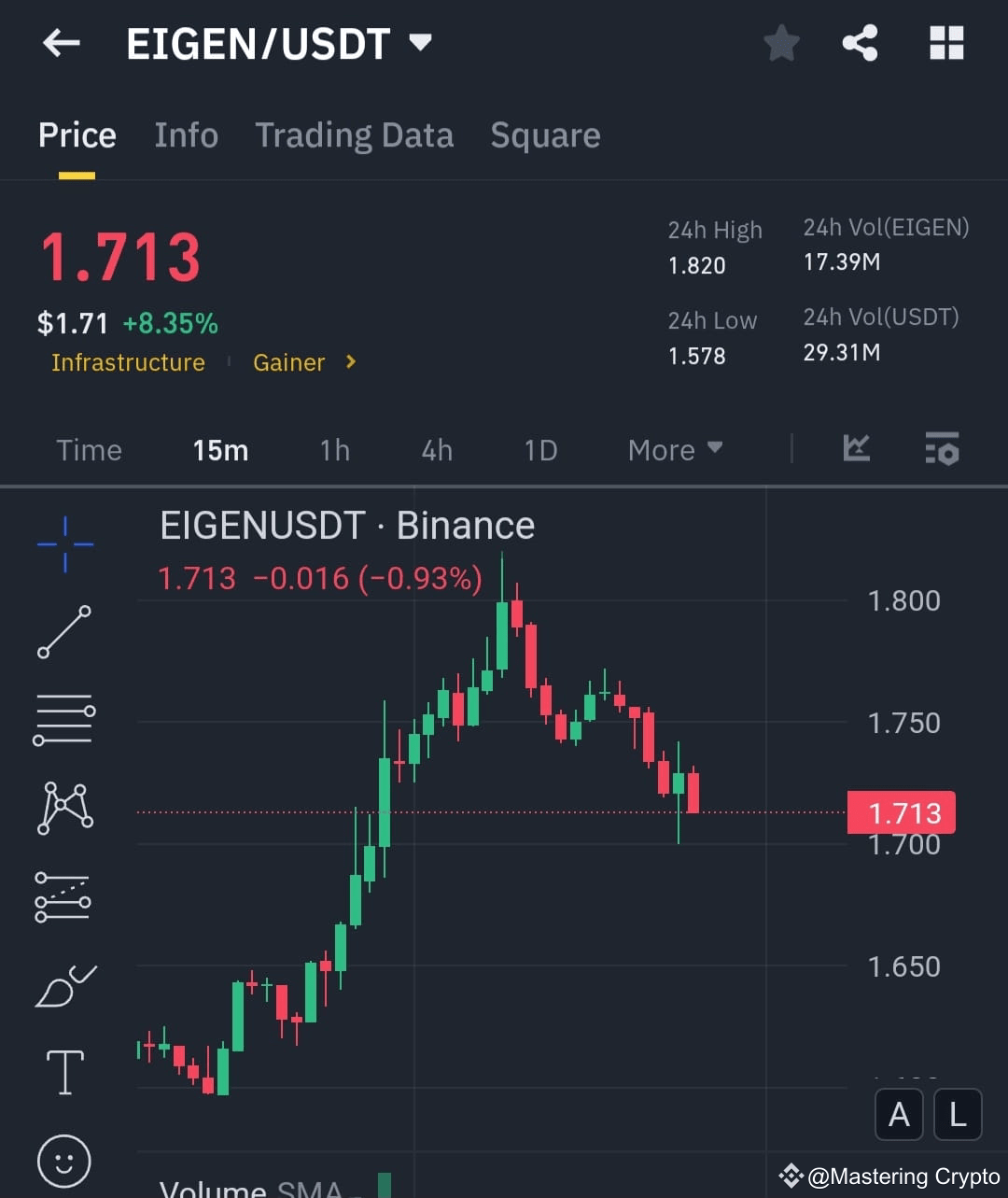Toggle the A alert button

tap(898, 1114)
